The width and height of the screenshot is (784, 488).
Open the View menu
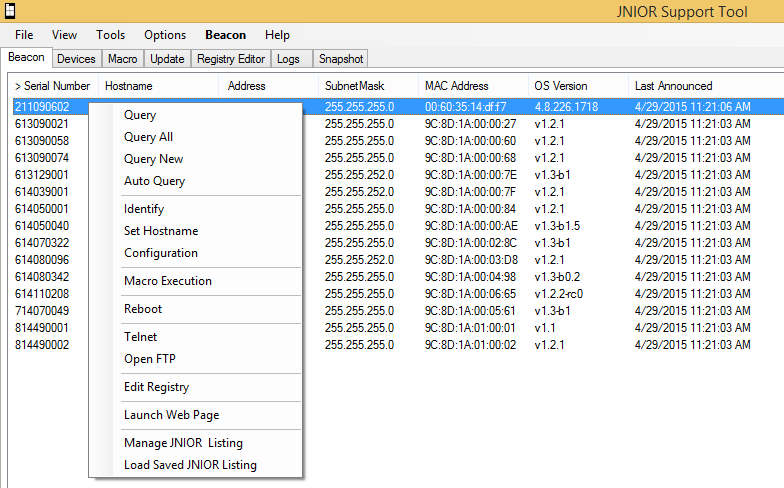pyautogui.click(x=64, y=35)
